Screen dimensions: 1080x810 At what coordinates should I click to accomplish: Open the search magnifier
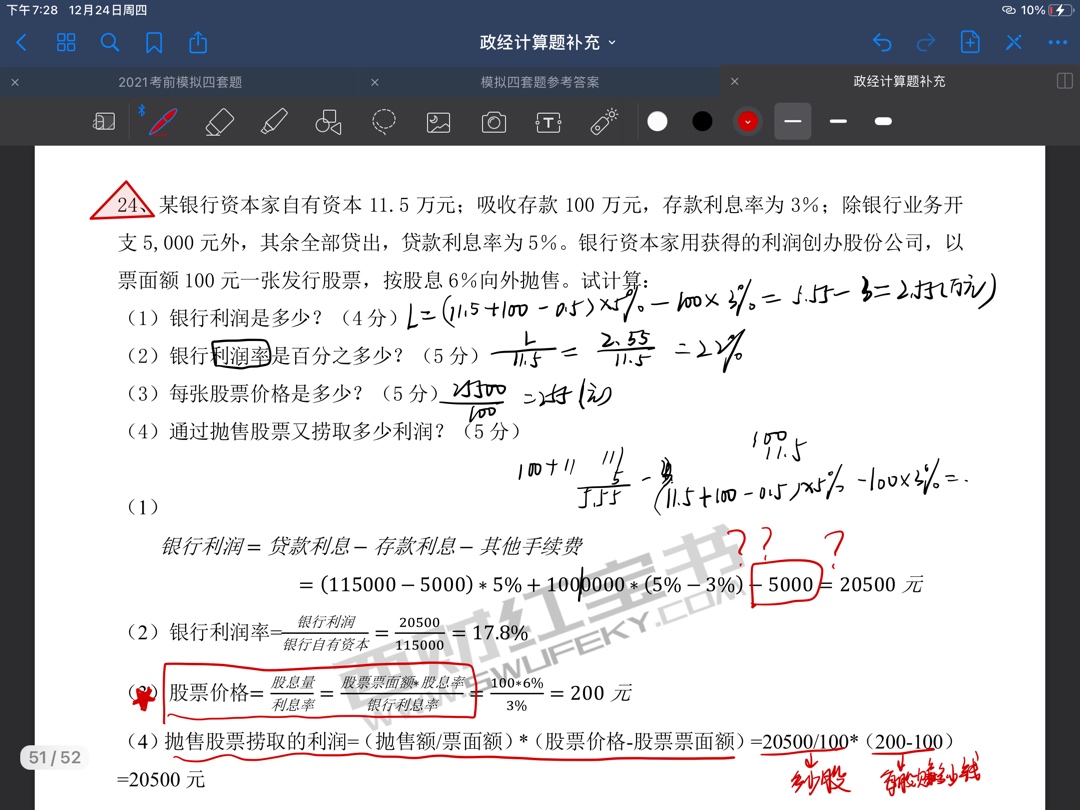pos(110,43)
